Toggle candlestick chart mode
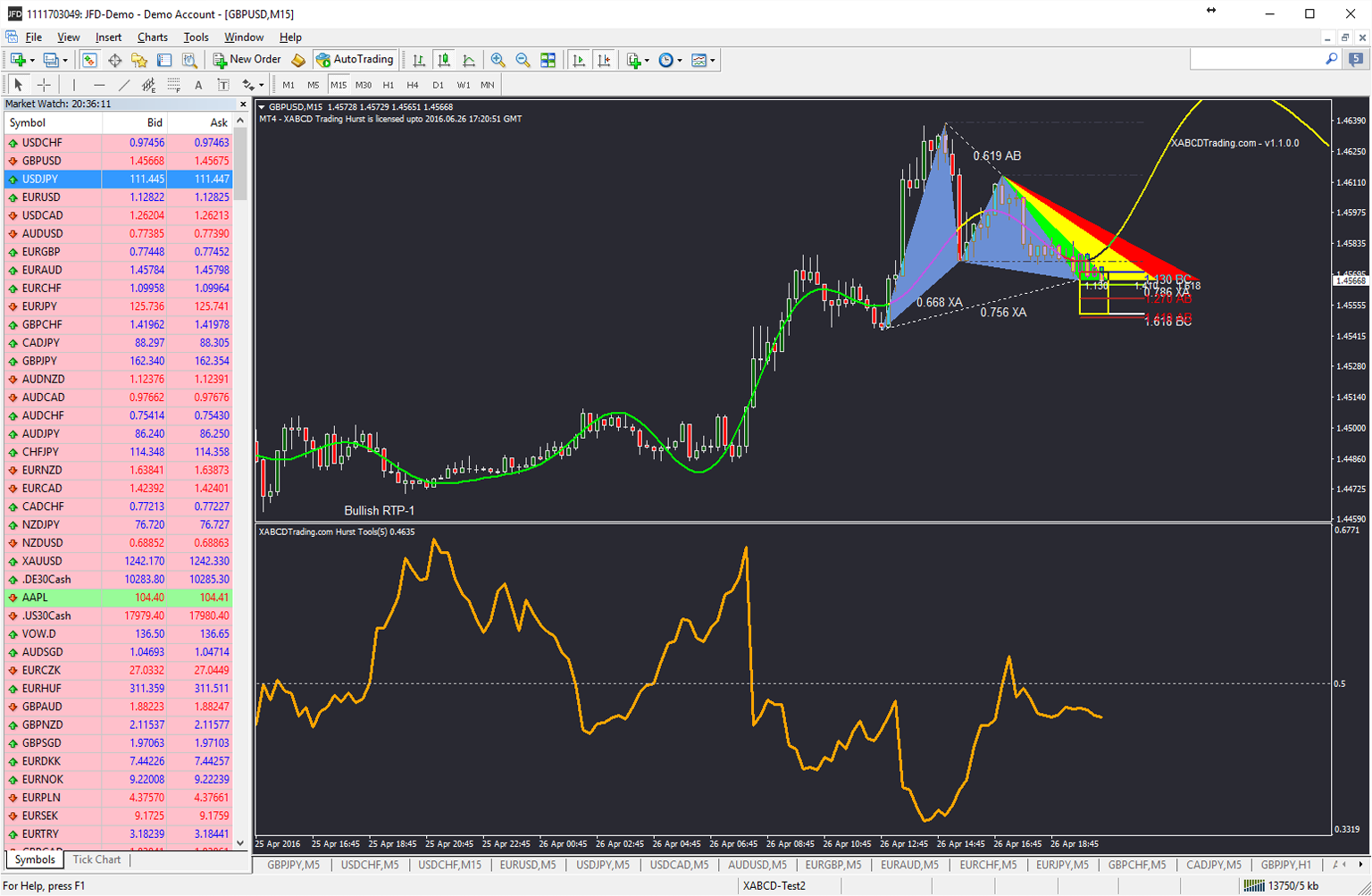The width and height of the screenshot is (1372, 896). tap(444, 60)
